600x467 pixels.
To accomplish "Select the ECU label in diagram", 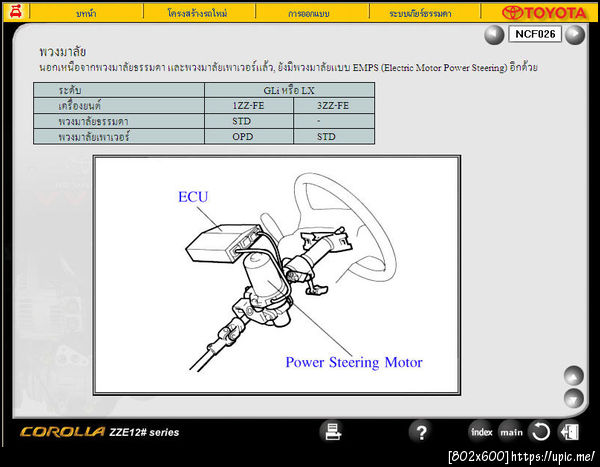I will [193, 197].
